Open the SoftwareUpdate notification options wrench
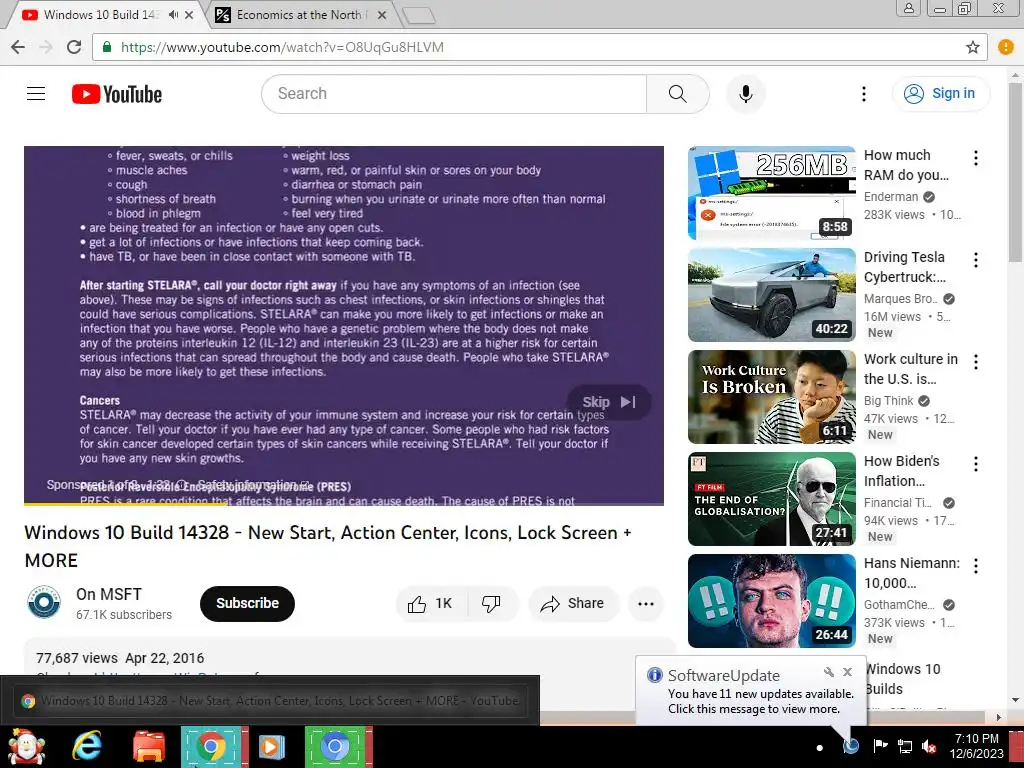Image resolution: width=1024 pixels, height=768 pixels. click(828, 672)
